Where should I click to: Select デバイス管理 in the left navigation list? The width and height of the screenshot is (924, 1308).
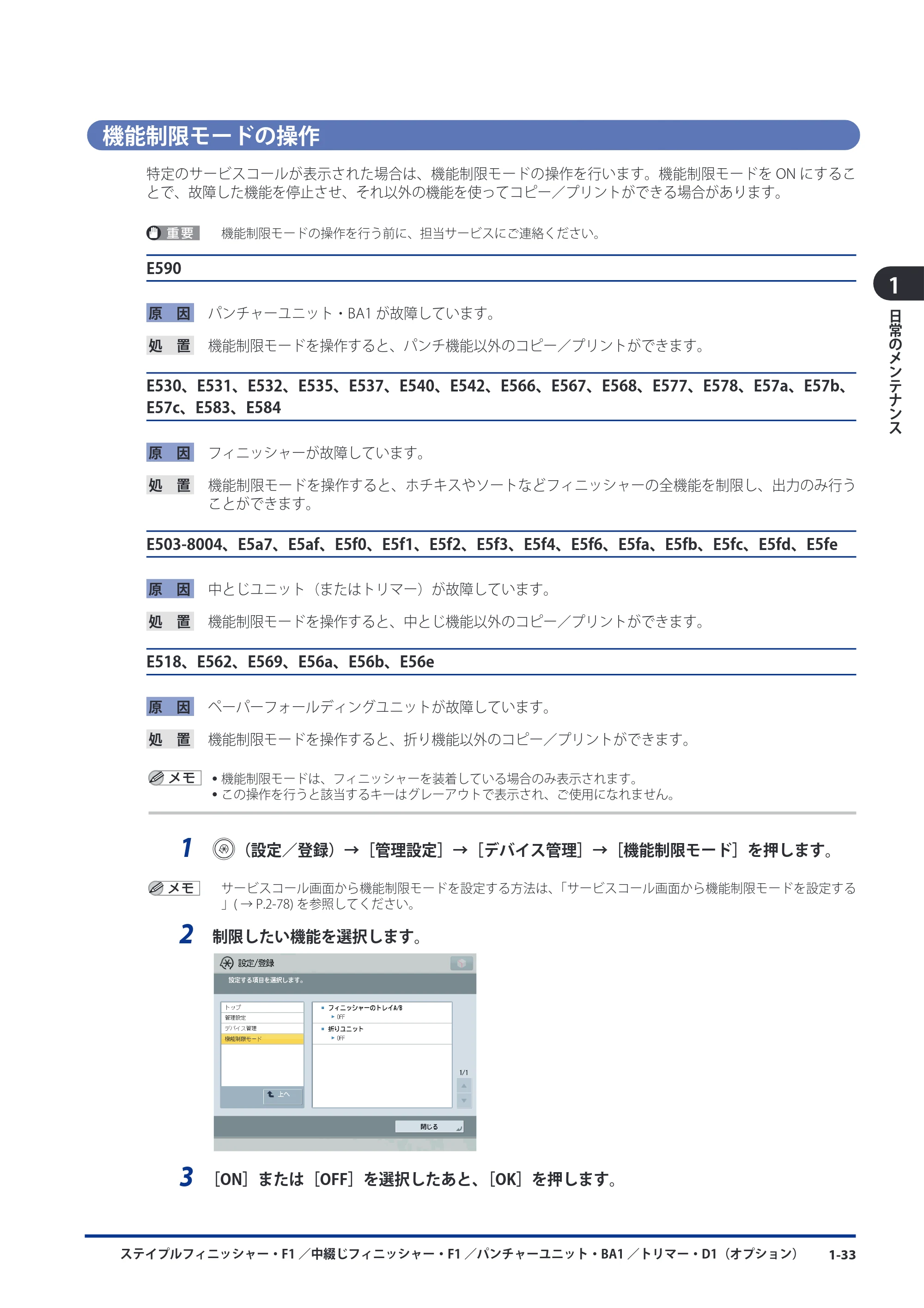point(262,1028)
